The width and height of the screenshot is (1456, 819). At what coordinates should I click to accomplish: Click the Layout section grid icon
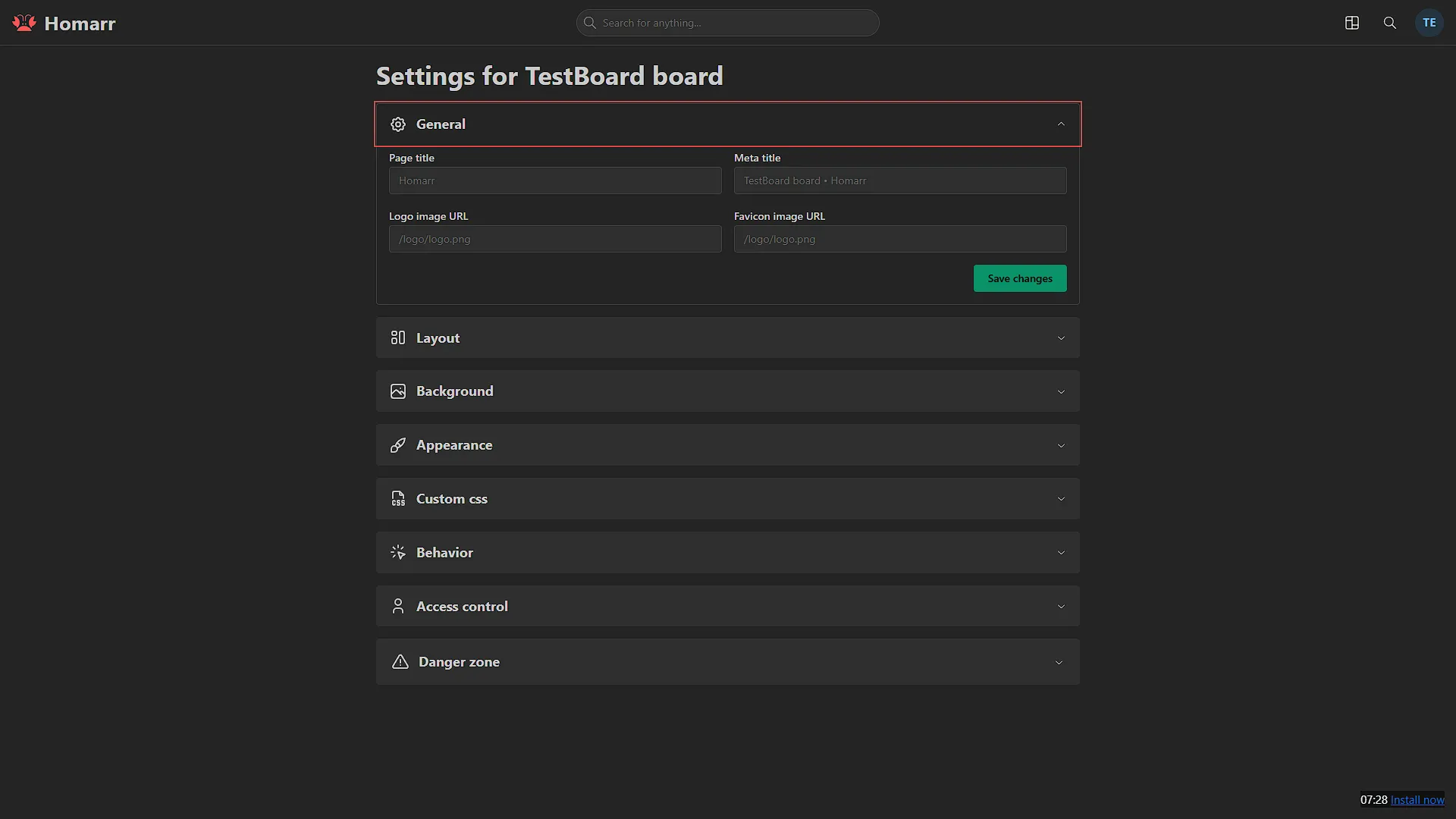[398, 337]
